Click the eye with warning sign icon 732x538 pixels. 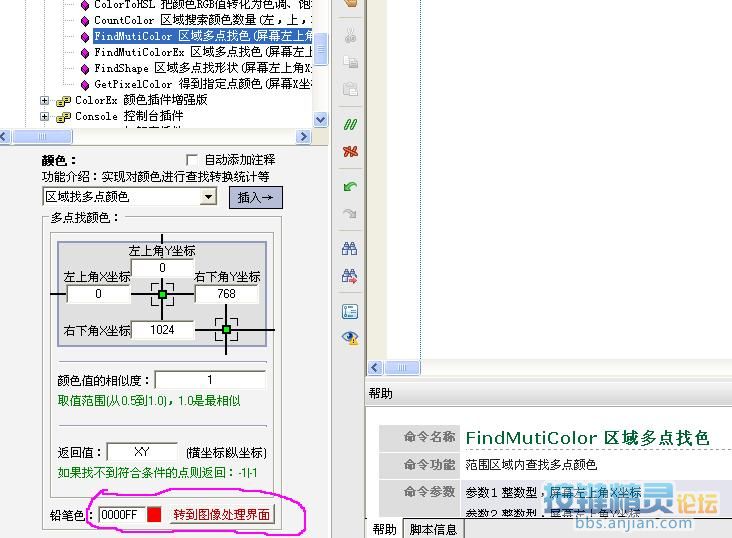350,338
